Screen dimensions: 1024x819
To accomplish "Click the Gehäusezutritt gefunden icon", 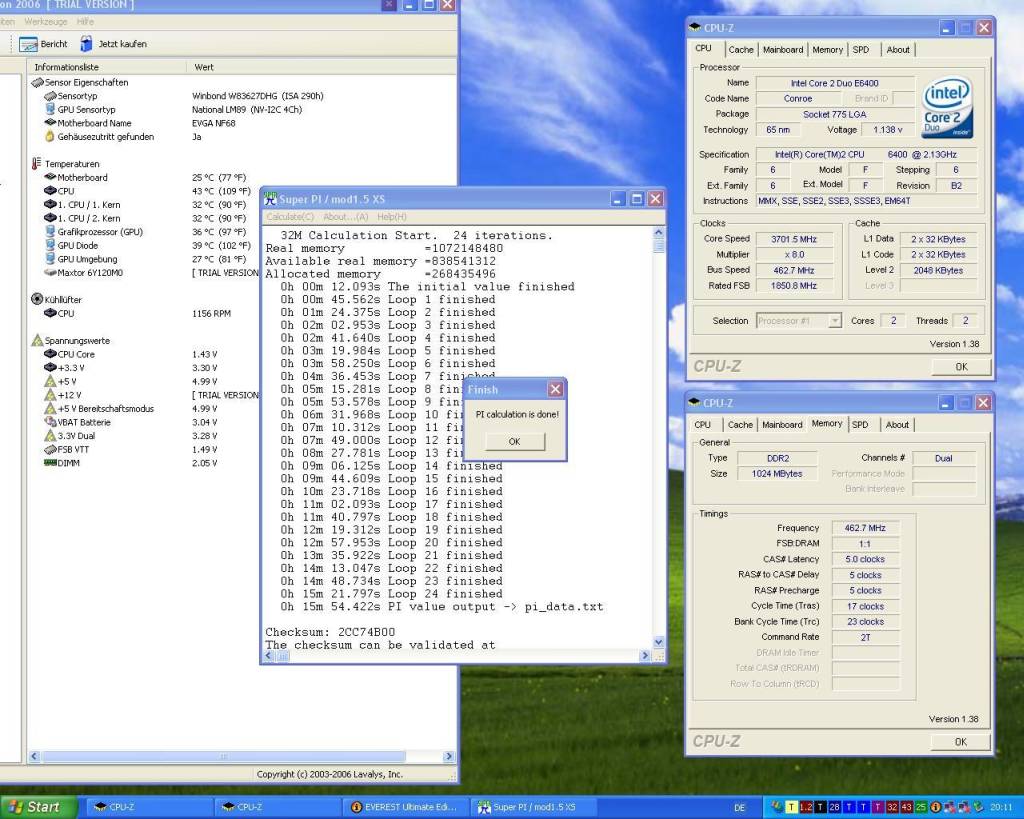I will pyautogui.click(x=50, y=136).
